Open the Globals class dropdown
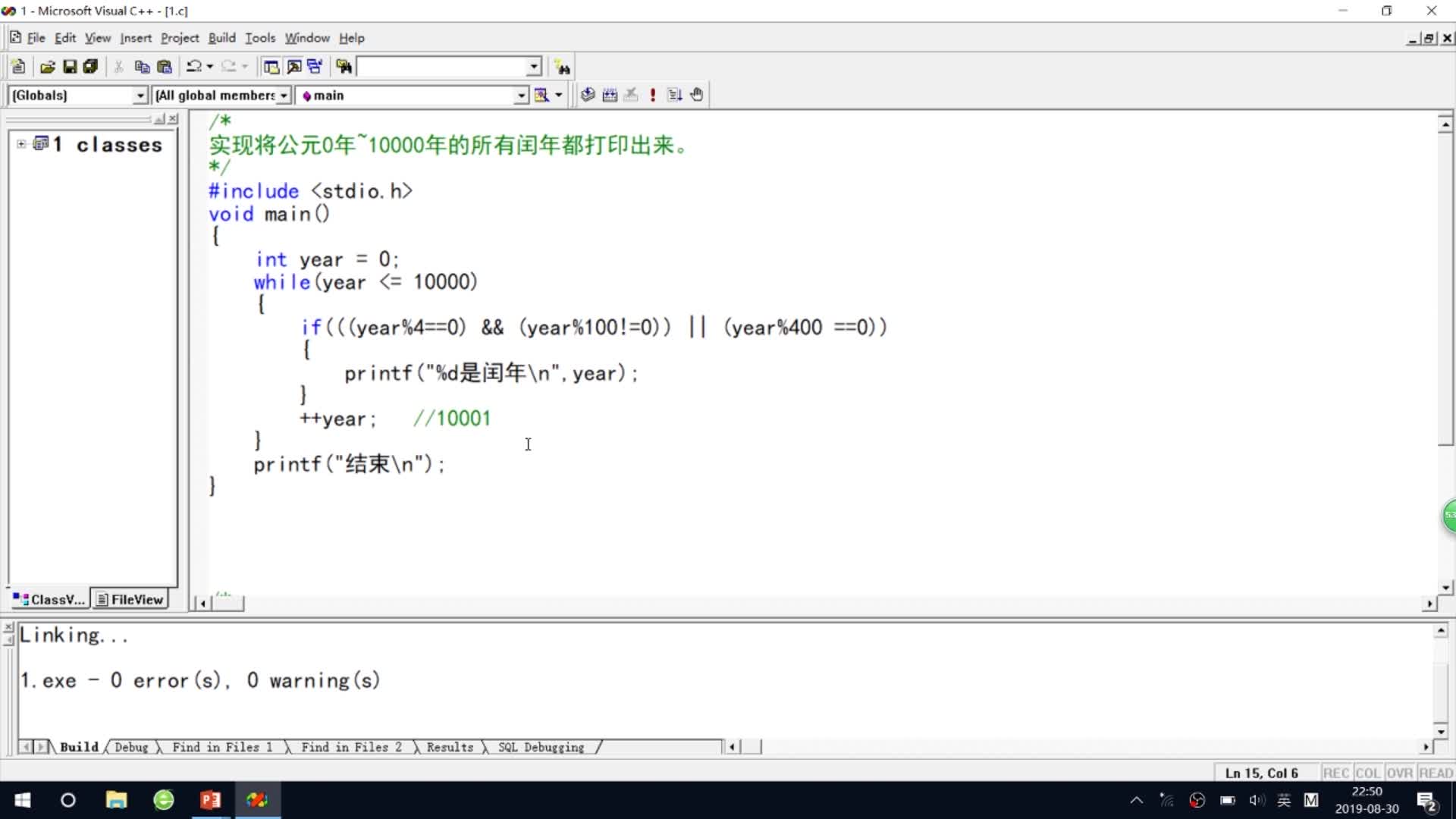 [140, 95]
